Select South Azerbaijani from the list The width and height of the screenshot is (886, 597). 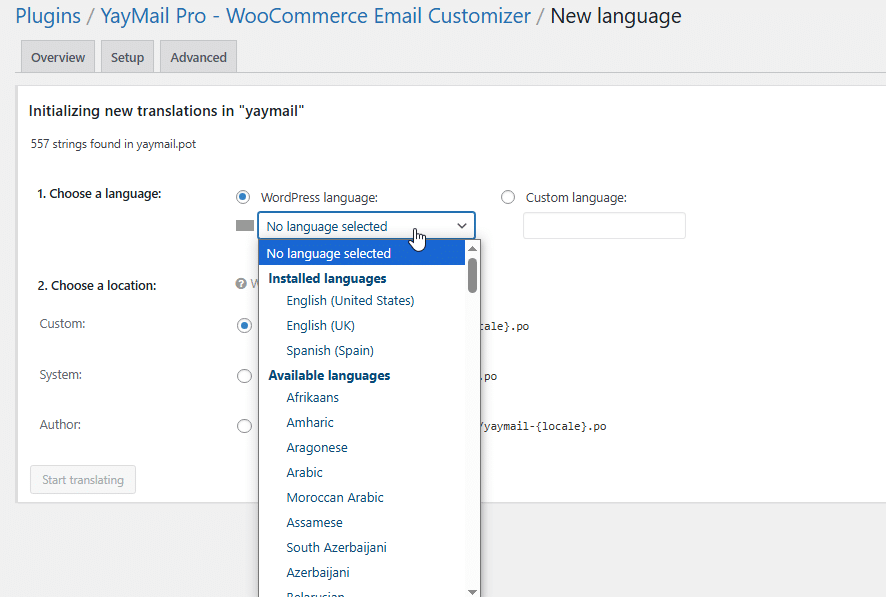tap(336, 547)
